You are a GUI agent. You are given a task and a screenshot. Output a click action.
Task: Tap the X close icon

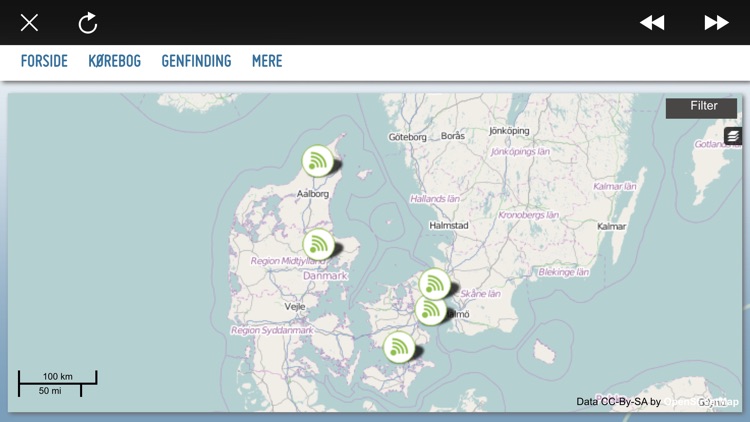coord(29,22)
